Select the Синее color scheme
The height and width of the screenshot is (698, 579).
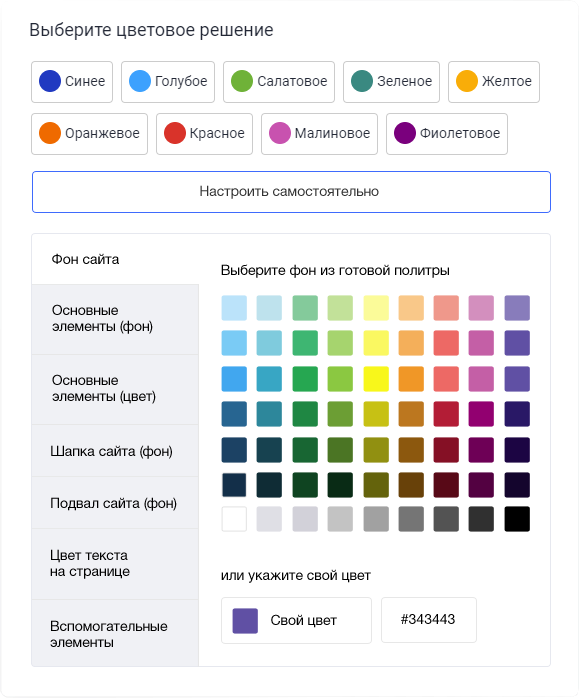pyautogui.click(x=72, y=82)
